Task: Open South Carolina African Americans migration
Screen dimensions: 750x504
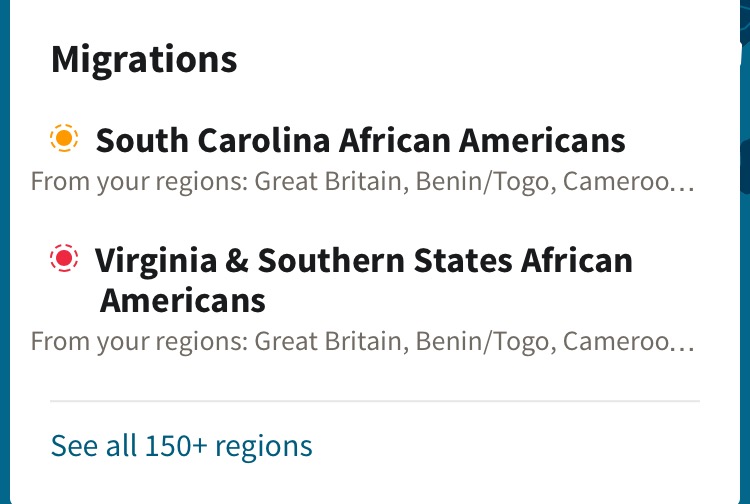Action: pyautogui.click(x=360, y=140)
